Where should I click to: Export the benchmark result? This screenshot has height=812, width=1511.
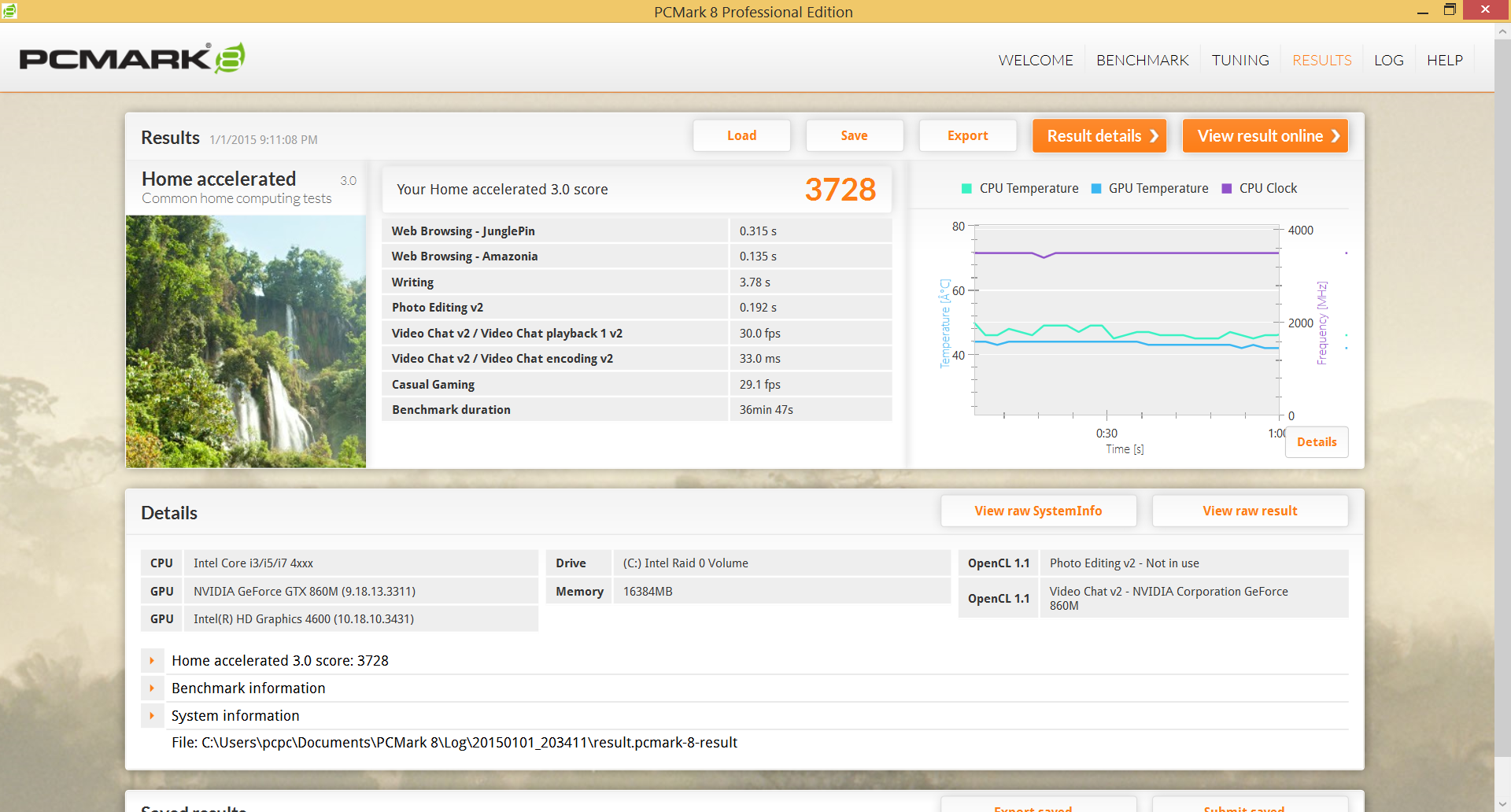coord(967,135)
